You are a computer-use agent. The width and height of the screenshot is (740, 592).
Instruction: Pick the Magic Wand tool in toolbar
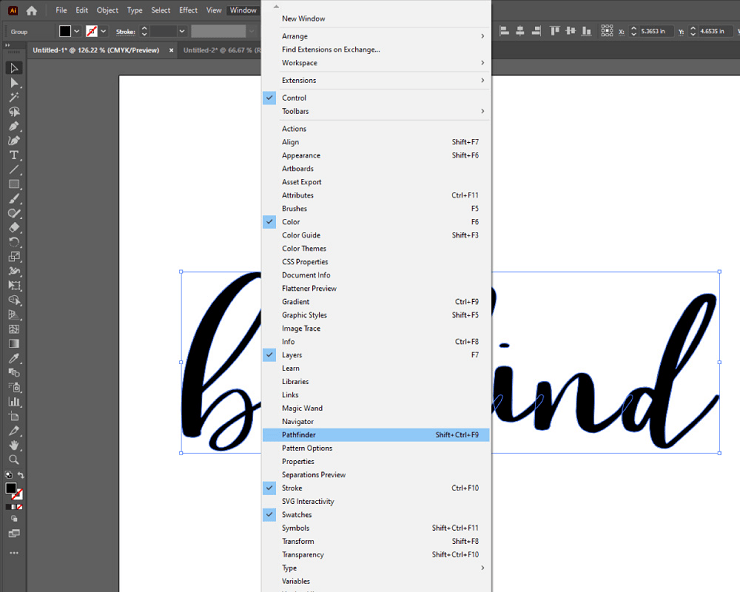[14, 98]
